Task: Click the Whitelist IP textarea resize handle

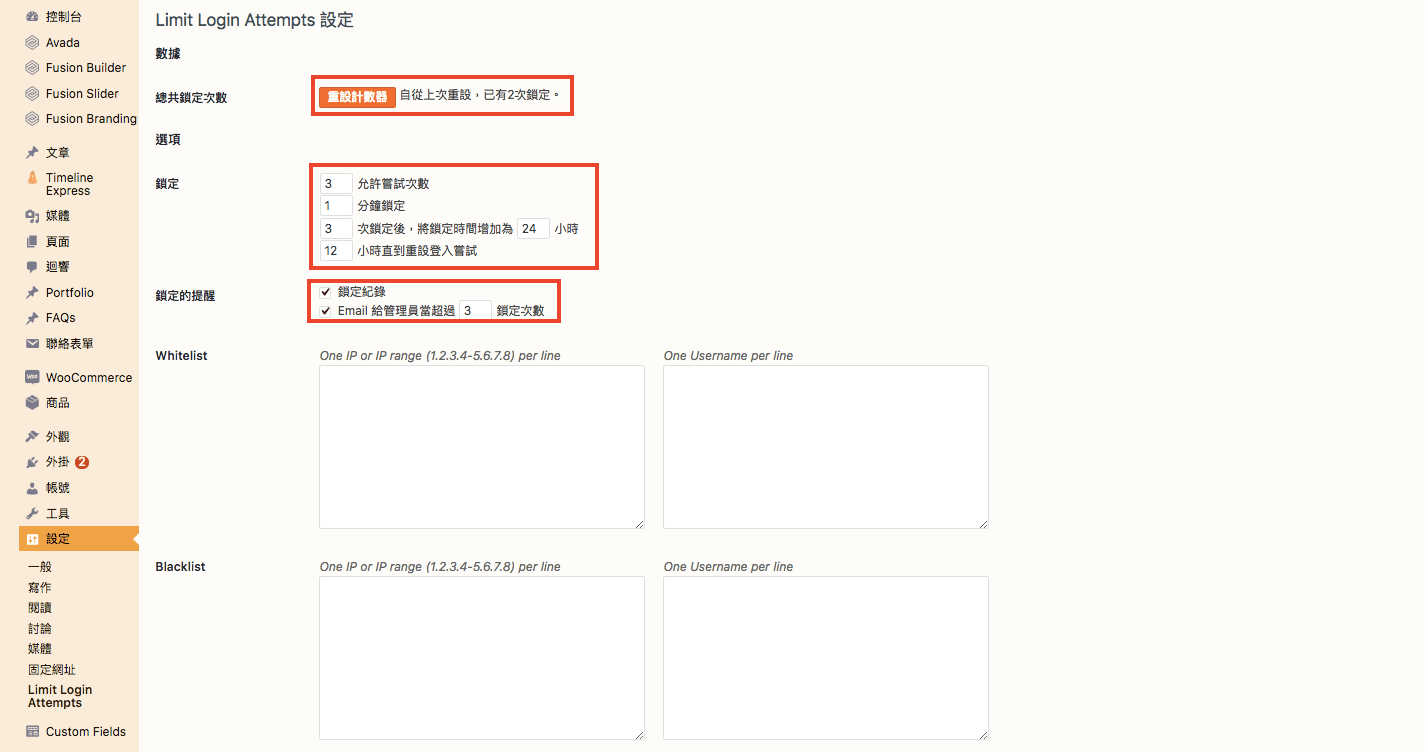Action: pos(639,523)
